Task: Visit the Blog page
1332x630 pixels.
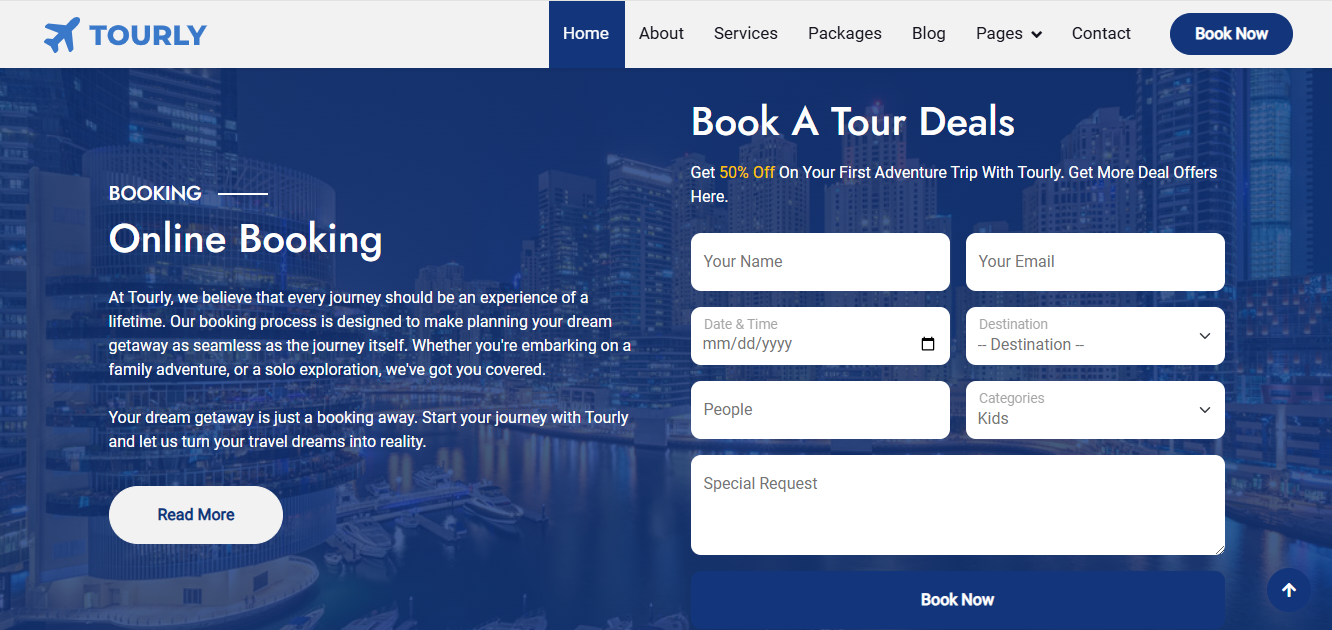Action: point(928,34)
